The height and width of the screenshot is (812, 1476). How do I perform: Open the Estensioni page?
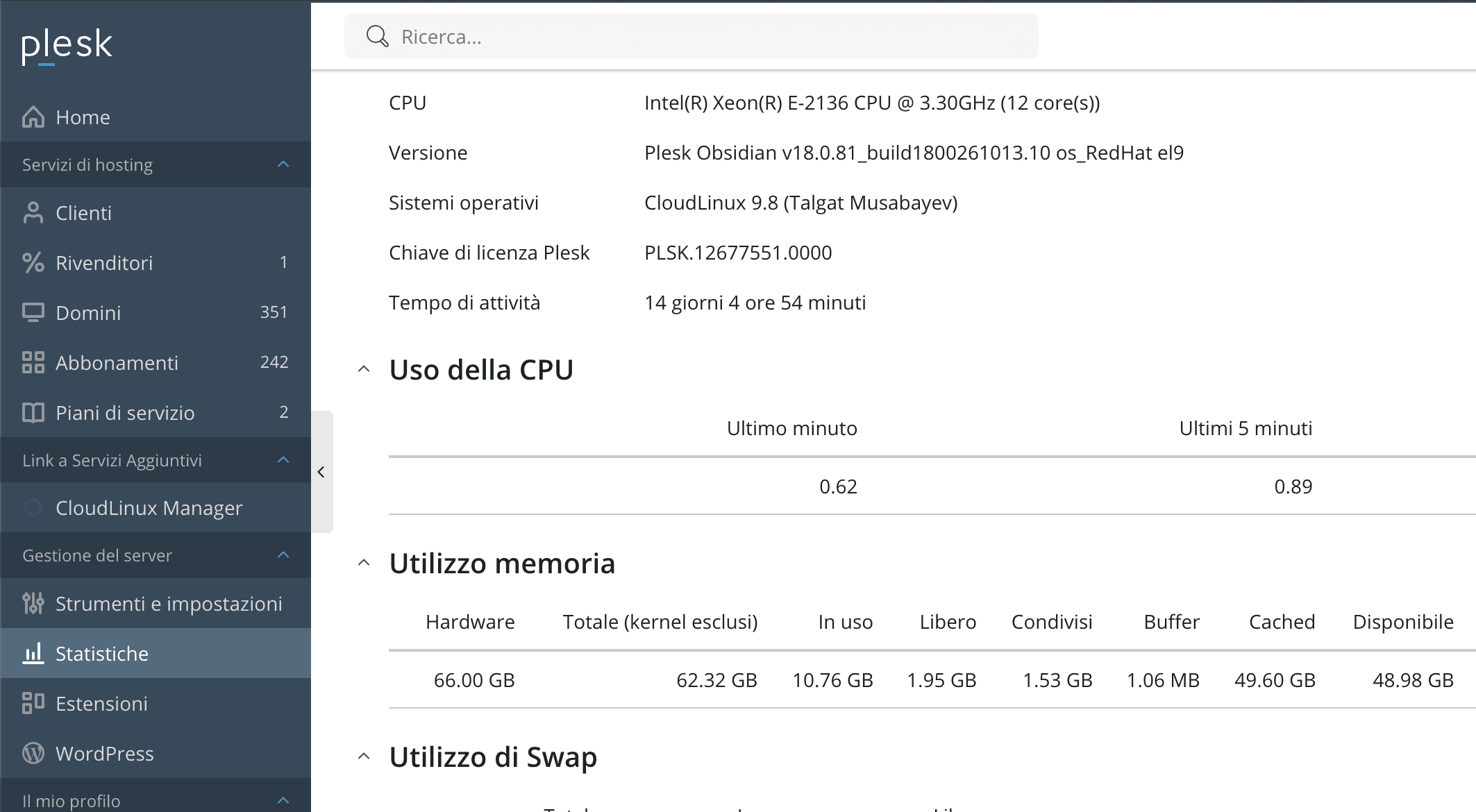pos(156,704)
